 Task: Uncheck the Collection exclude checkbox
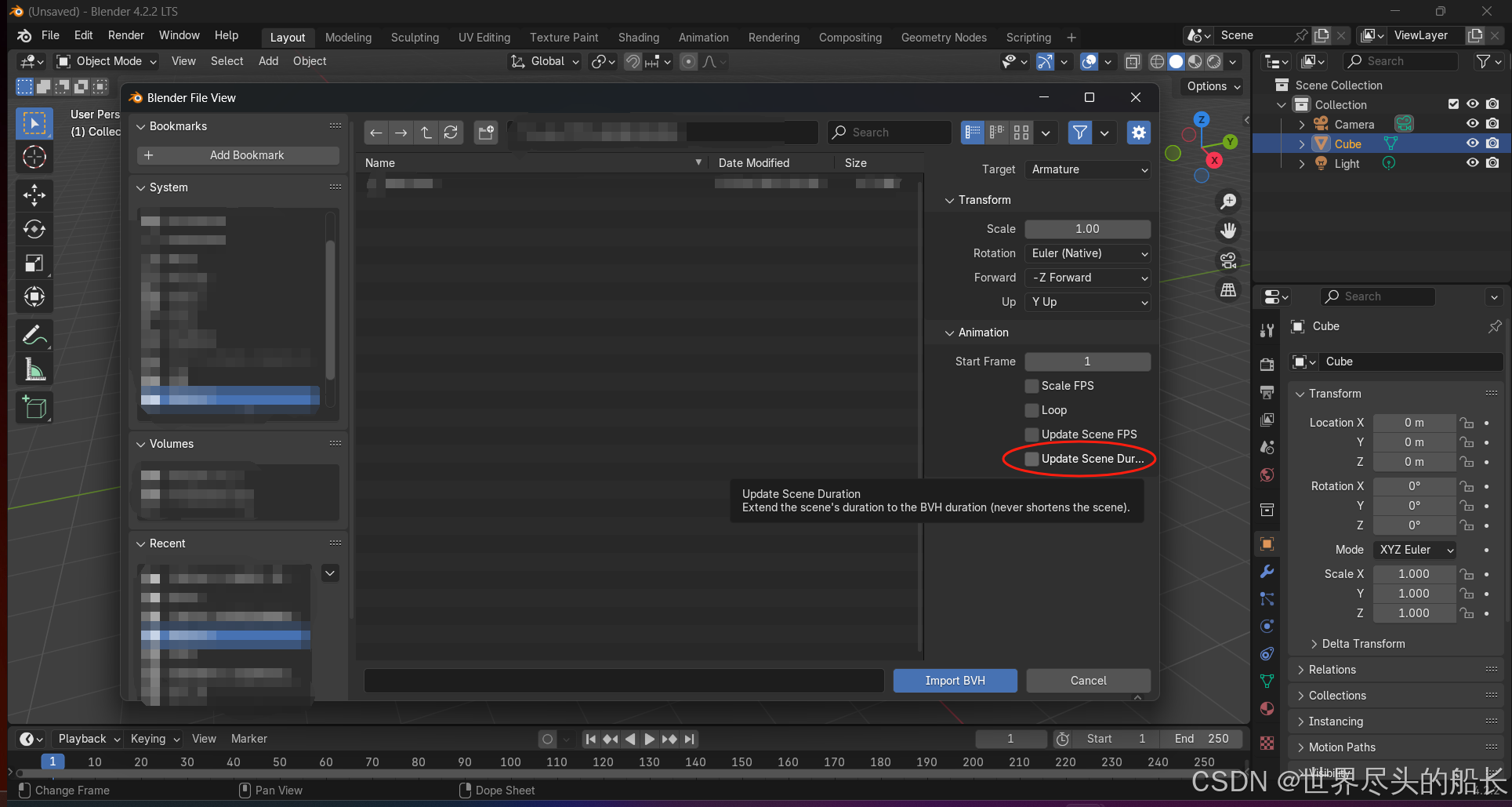pyautogui.click(x=1453, y=104)
